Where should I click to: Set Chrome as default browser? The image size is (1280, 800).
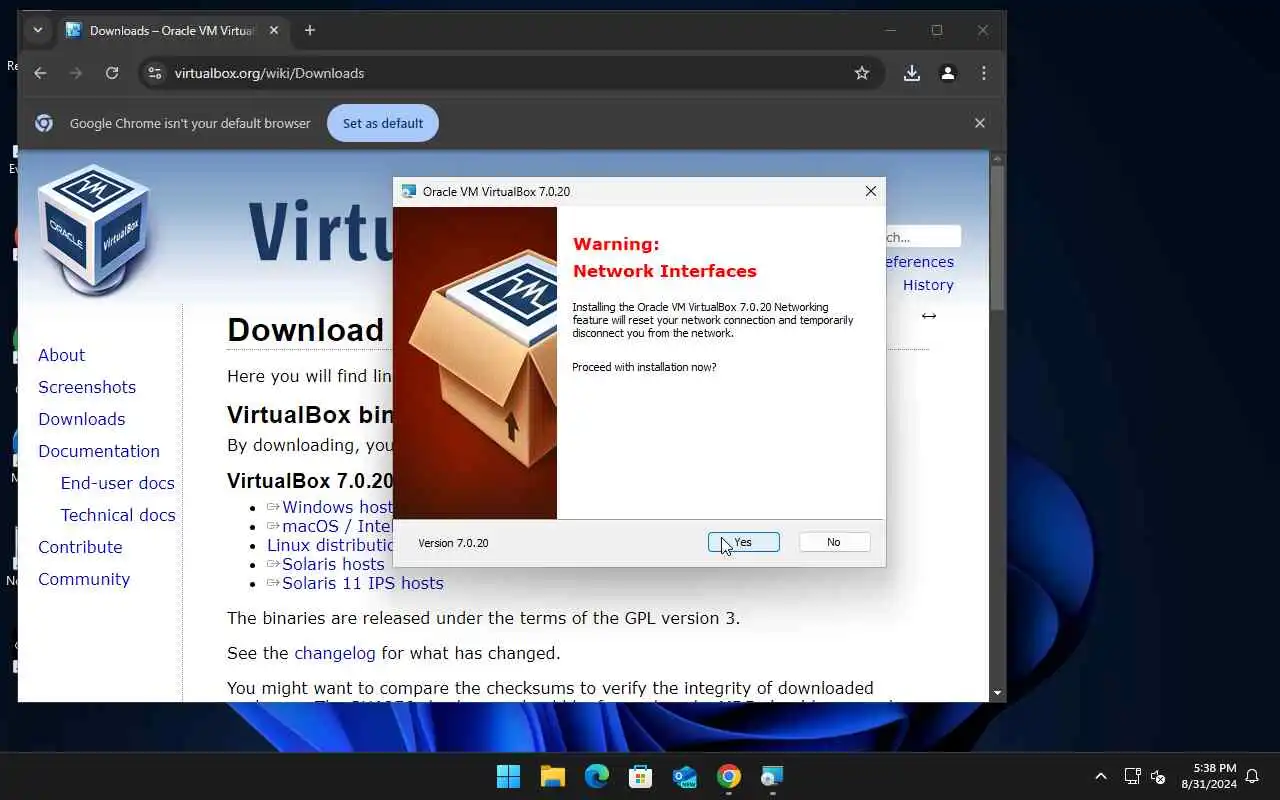point(383,123)
